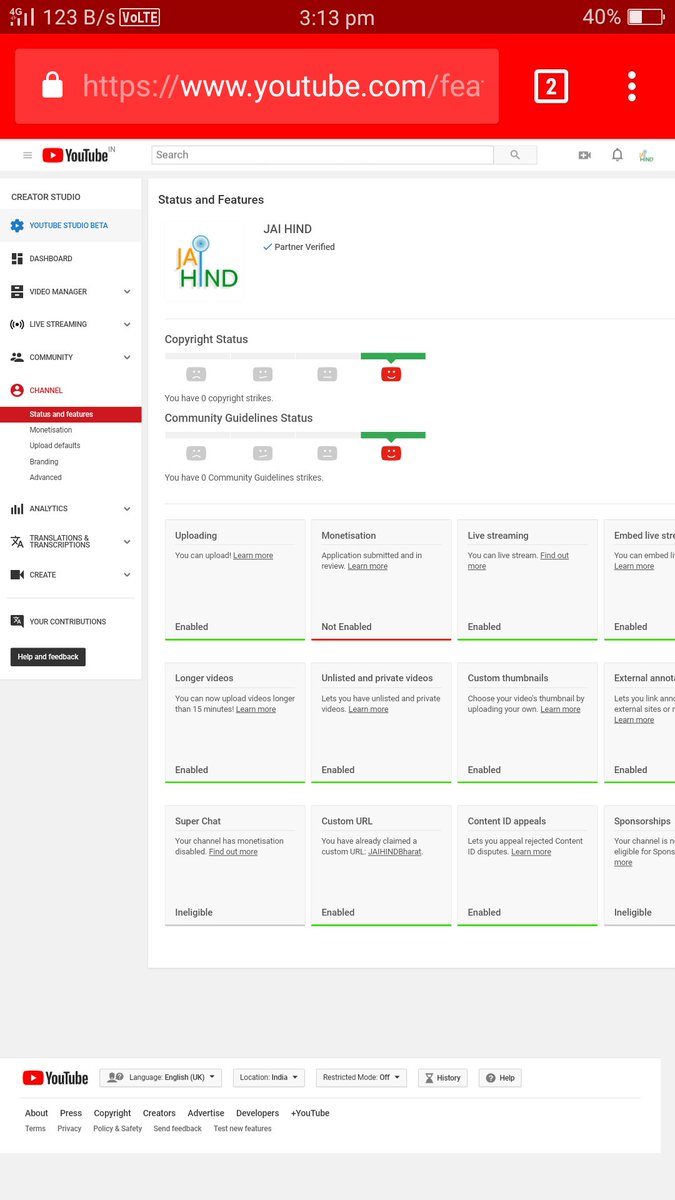Click the red smiley under Copyright Status
675x1200 pixels.
(391, 374)
